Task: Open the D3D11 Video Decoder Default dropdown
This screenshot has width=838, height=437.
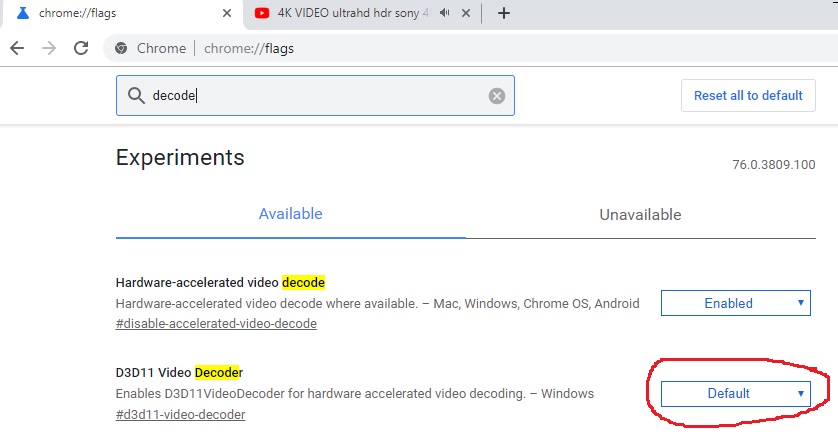Action: point(735,393)
